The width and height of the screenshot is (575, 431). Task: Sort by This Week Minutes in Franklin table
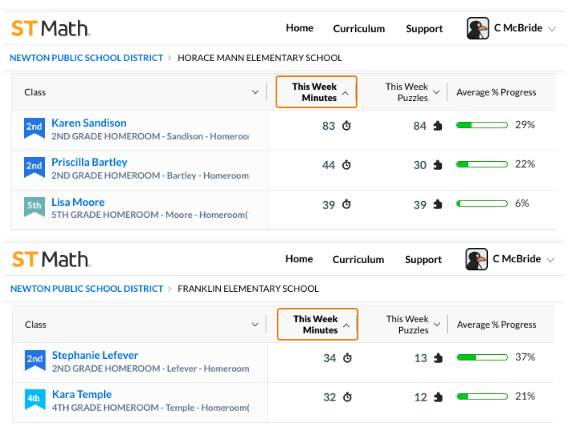[318, 324]
